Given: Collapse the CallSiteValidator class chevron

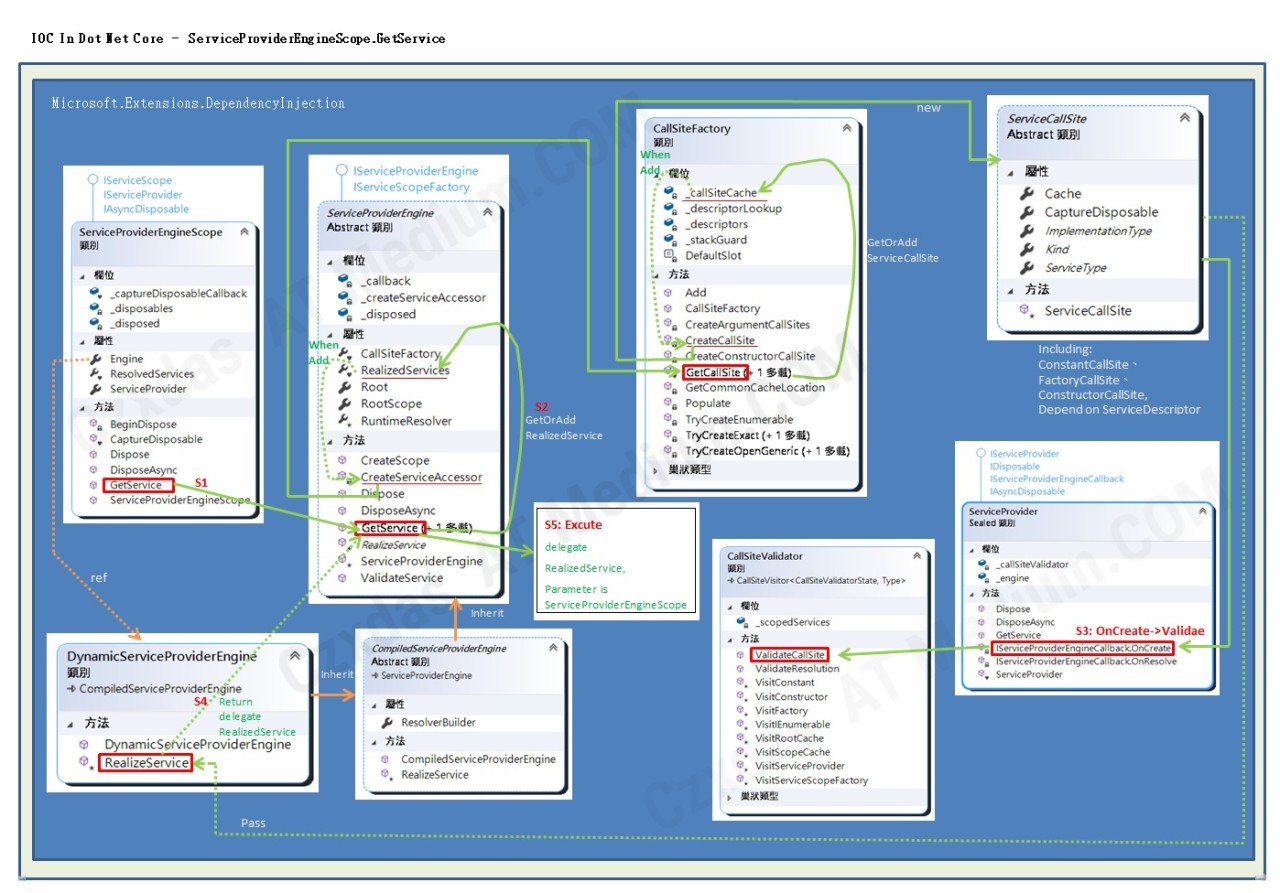Looking at the screenshot, I should click(x=916, y=556).
